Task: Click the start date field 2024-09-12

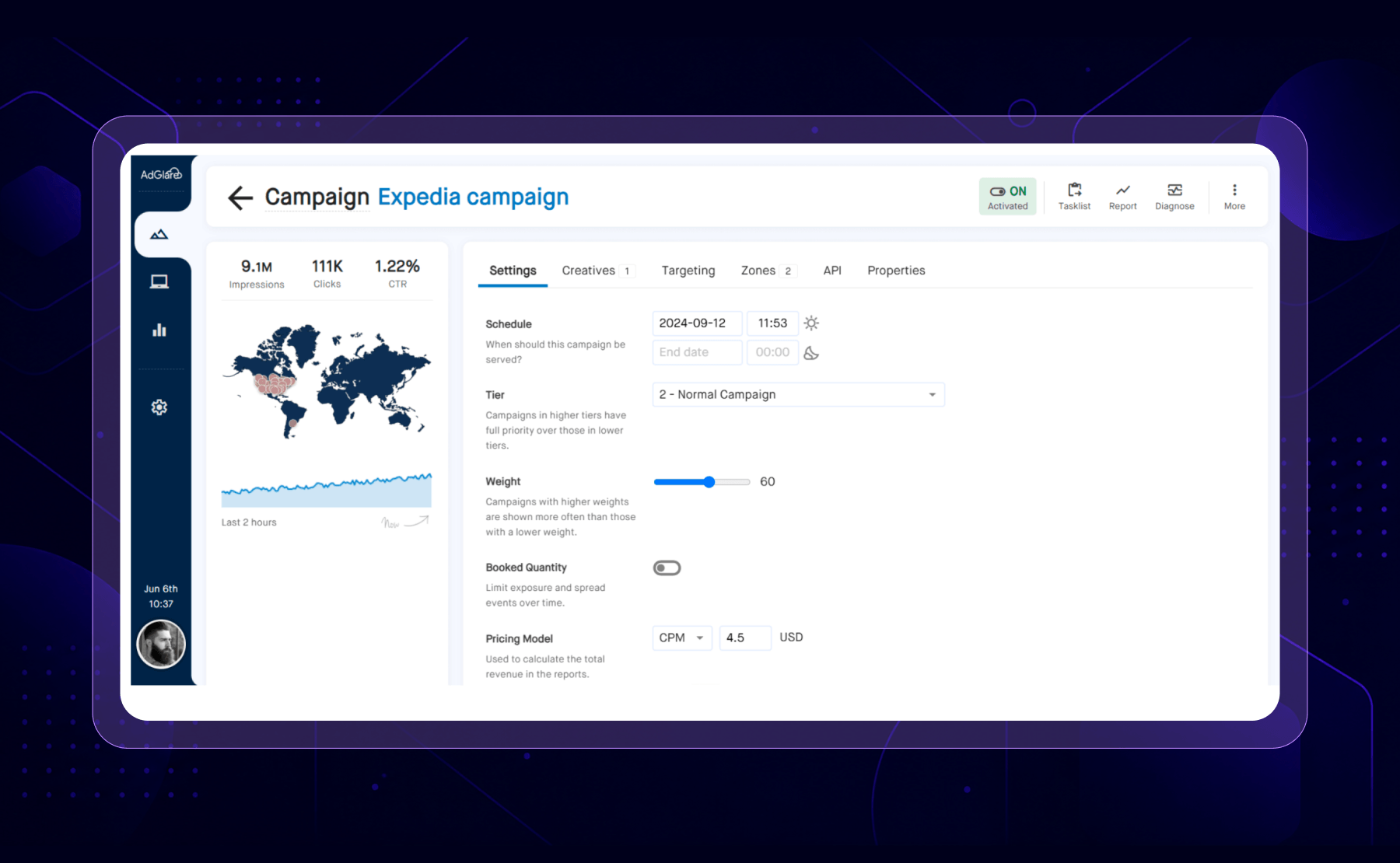Action: coord(697,323)
